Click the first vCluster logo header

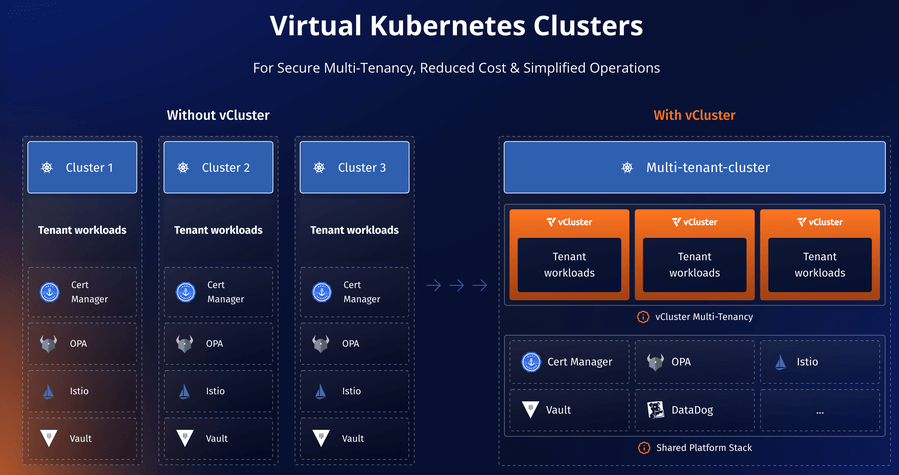[x=569, y=222]
